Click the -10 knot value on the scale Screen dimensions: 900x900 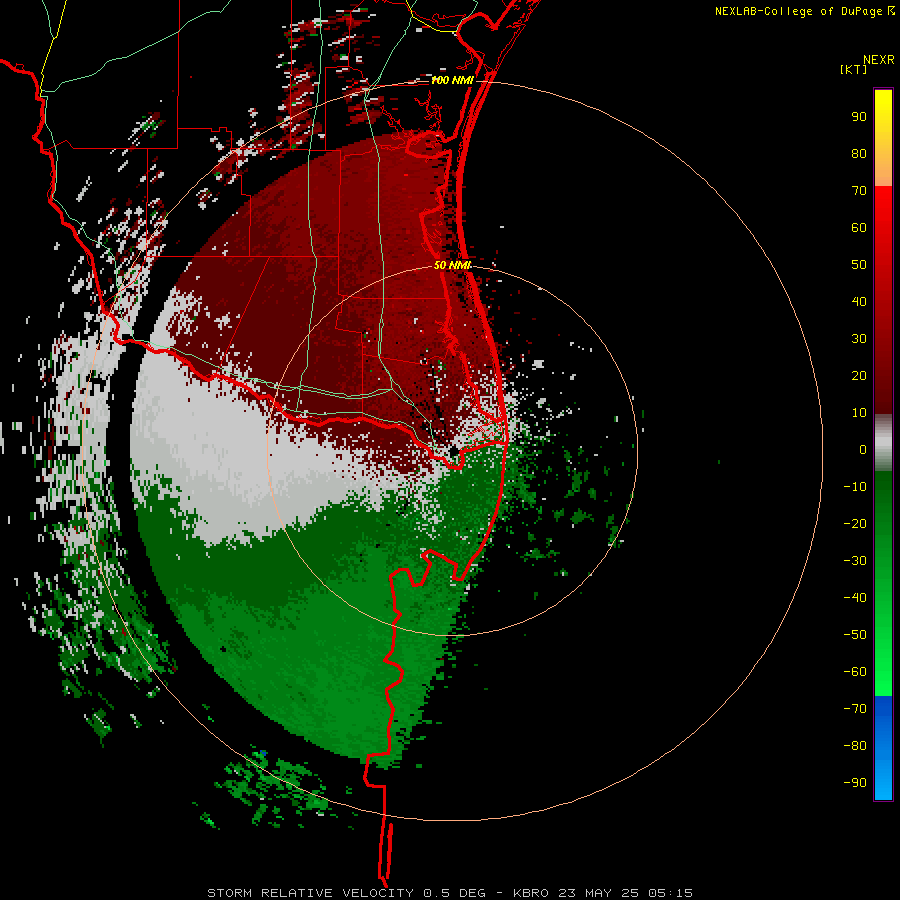pos(855,487)
